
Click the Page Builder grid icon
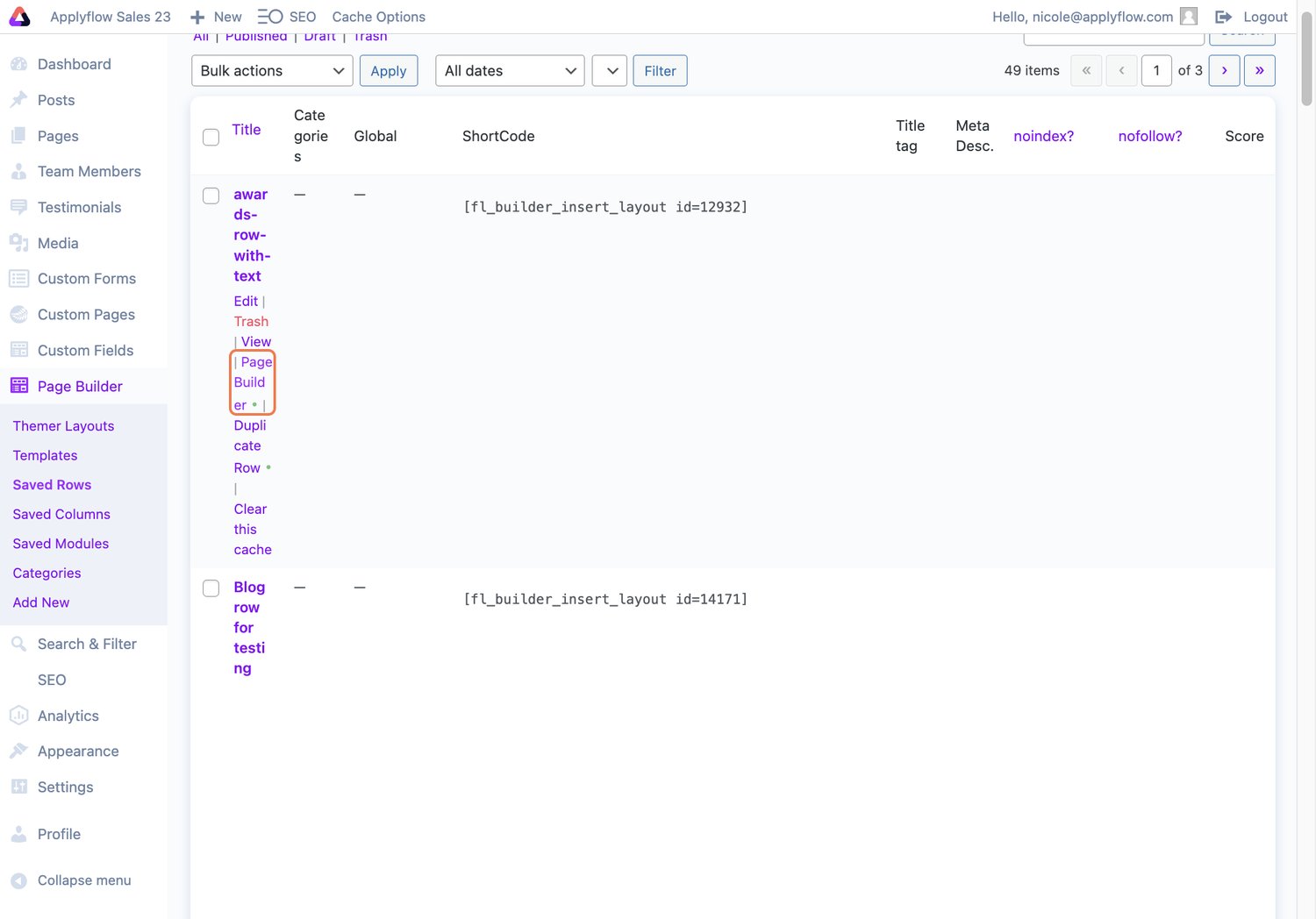click(18, 386)
